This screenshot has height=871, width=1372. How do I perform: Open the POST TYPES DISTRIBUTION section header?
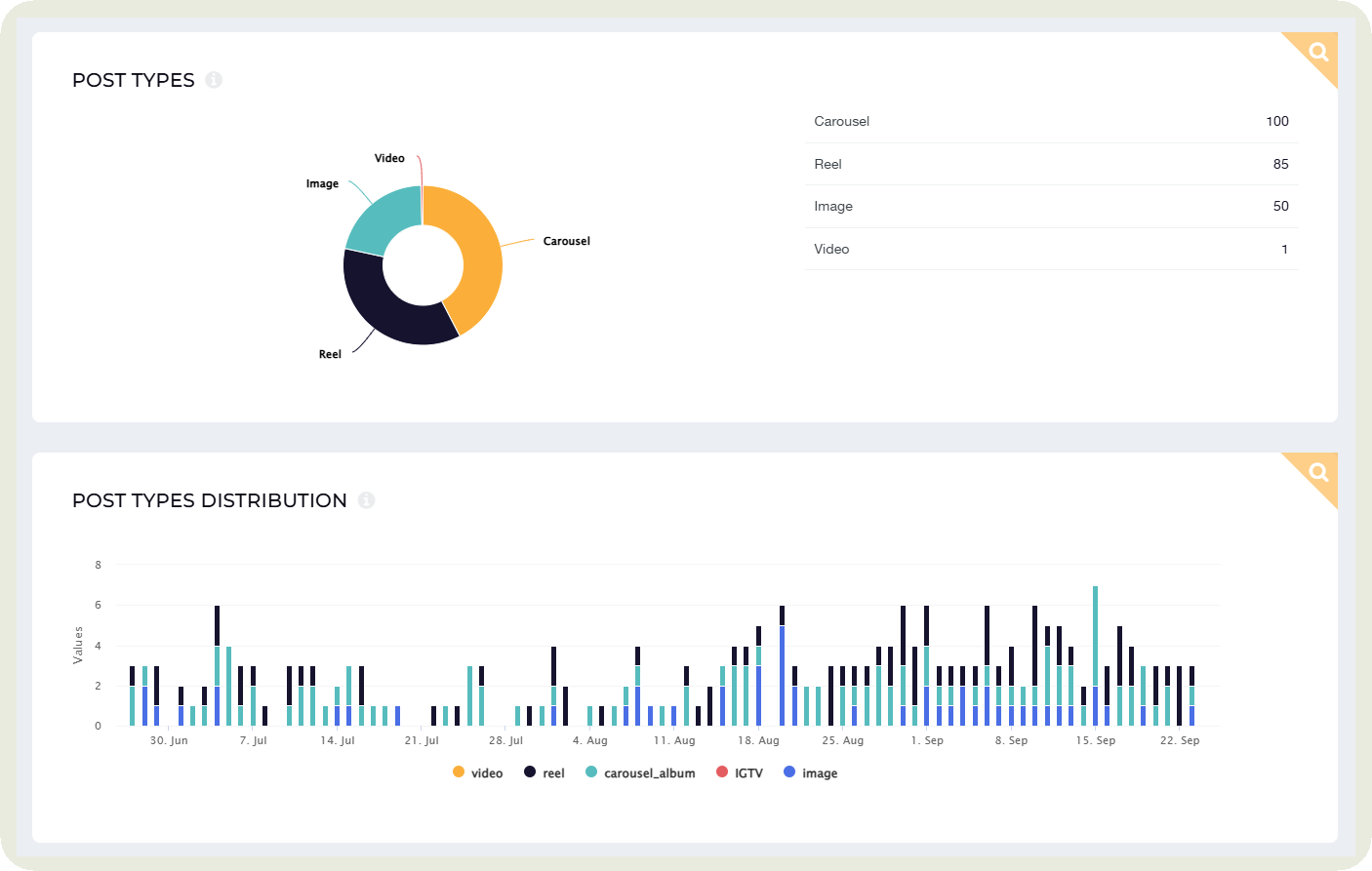[209, 499]
